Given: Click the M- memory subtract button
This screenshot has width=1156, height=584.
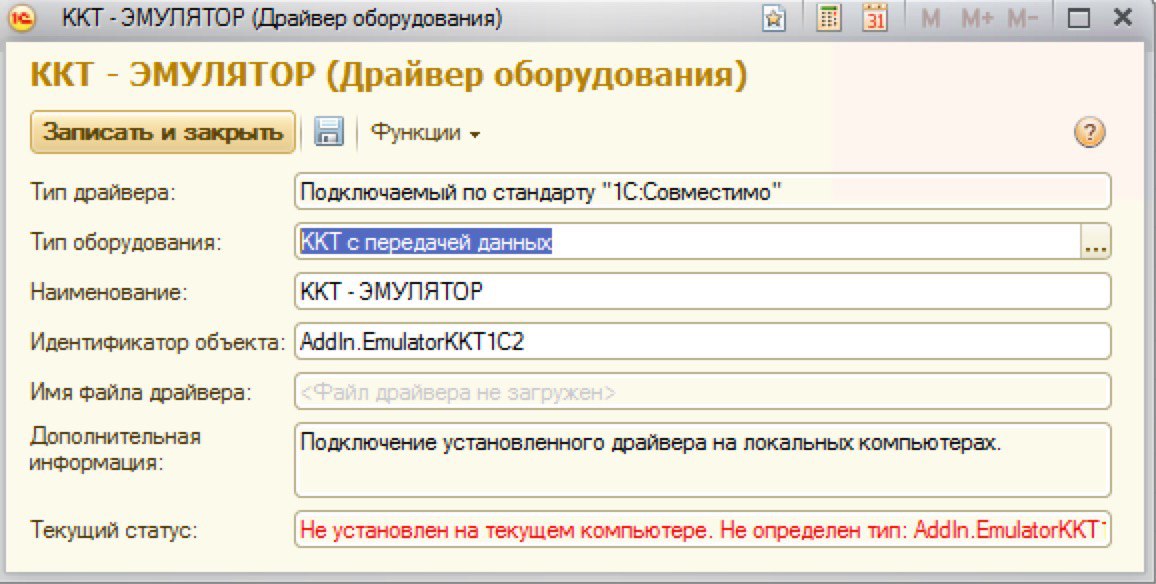Looking at the screenshot, I should 1023,18.
